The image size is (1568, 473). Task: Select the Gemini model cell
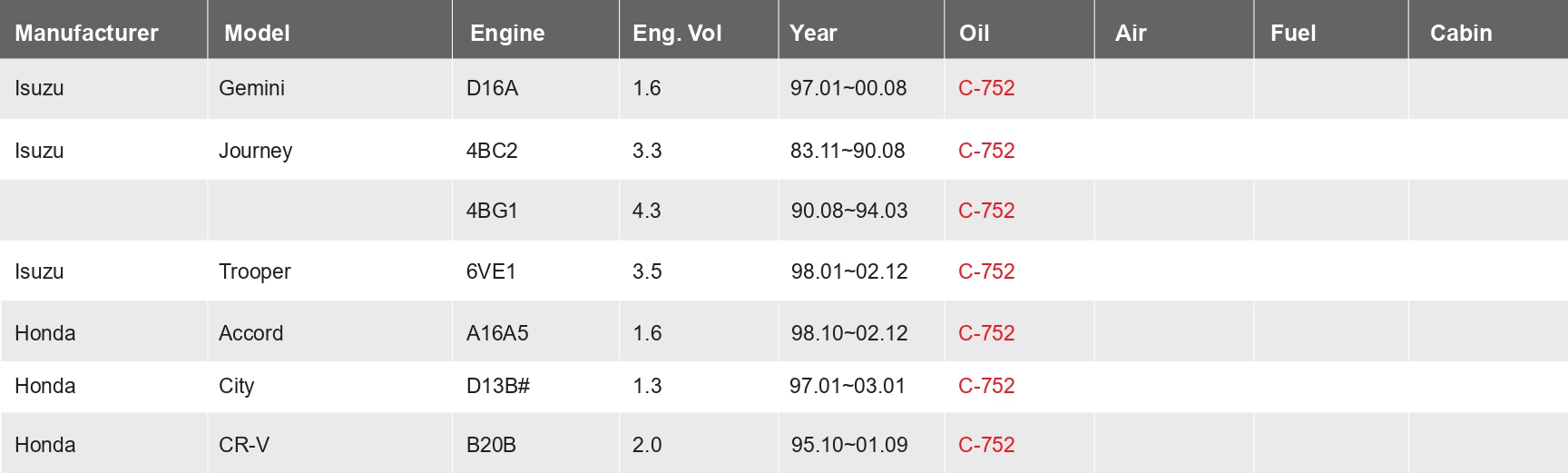251,88
